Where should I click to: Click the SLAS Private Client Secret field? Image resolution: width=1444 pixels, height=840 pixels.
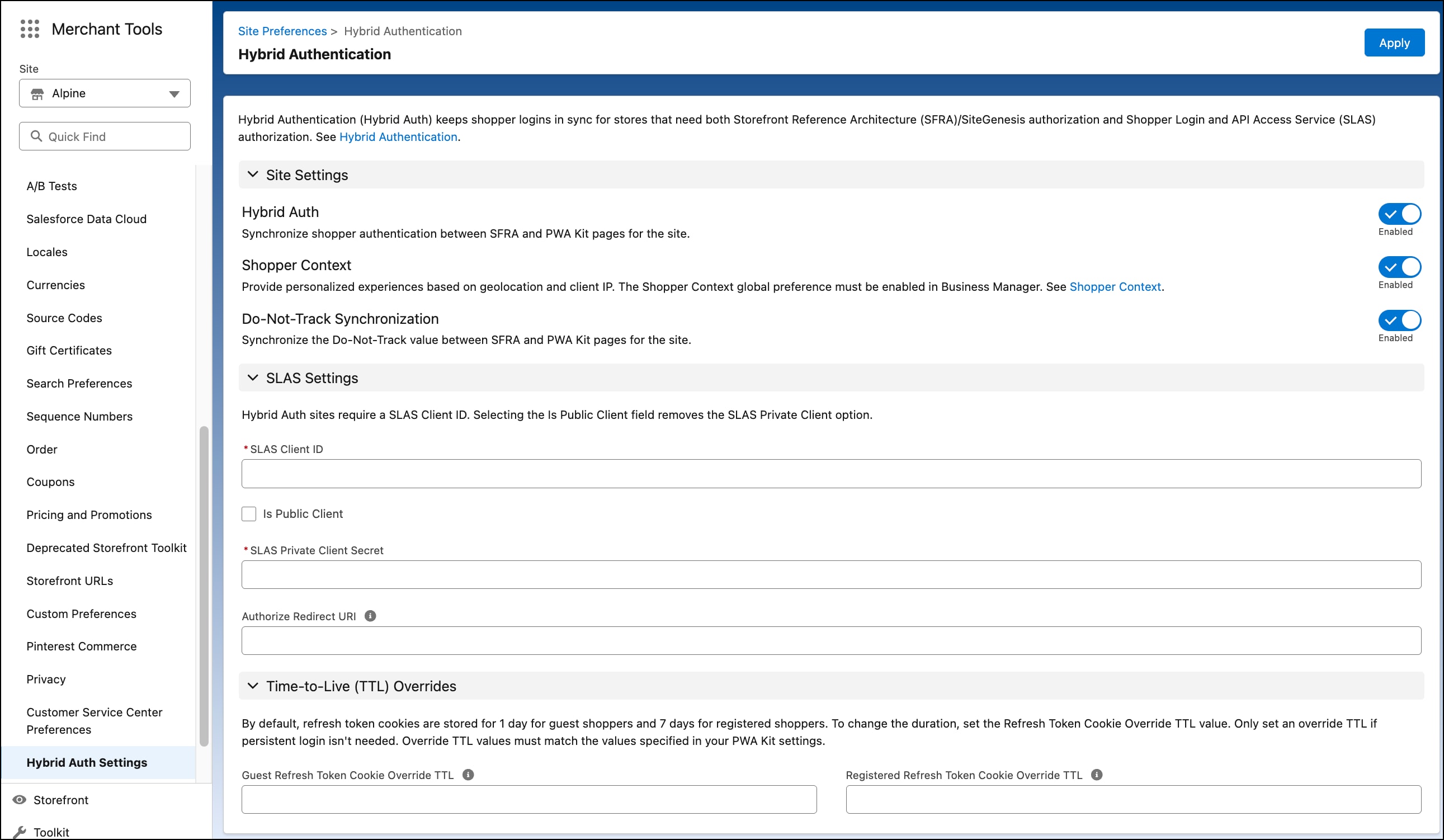pyautogui.click(x=832, y=575)
